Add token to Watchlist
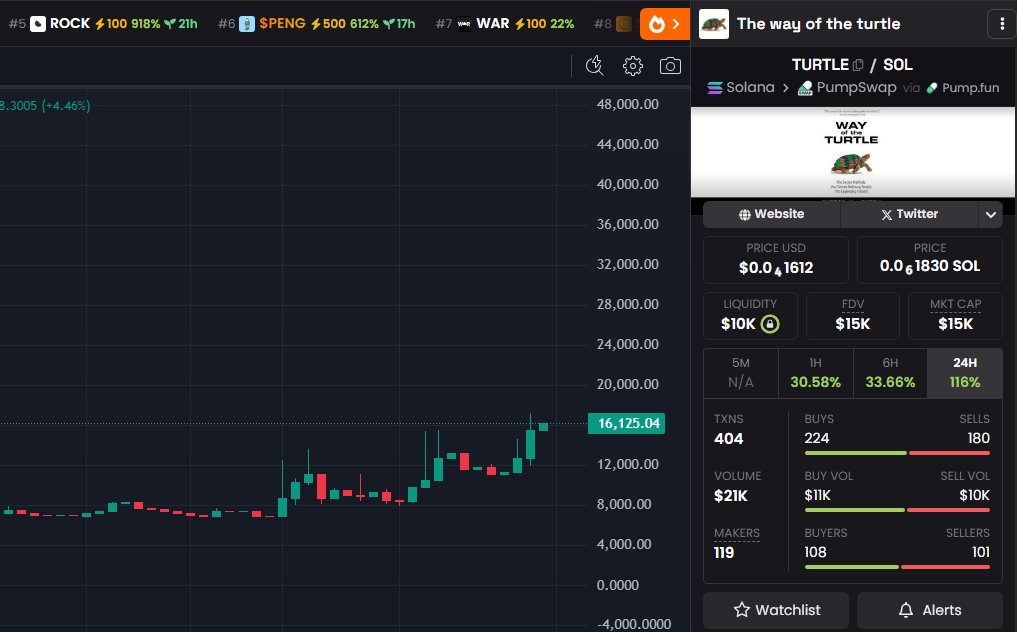 tap(776, 610)
